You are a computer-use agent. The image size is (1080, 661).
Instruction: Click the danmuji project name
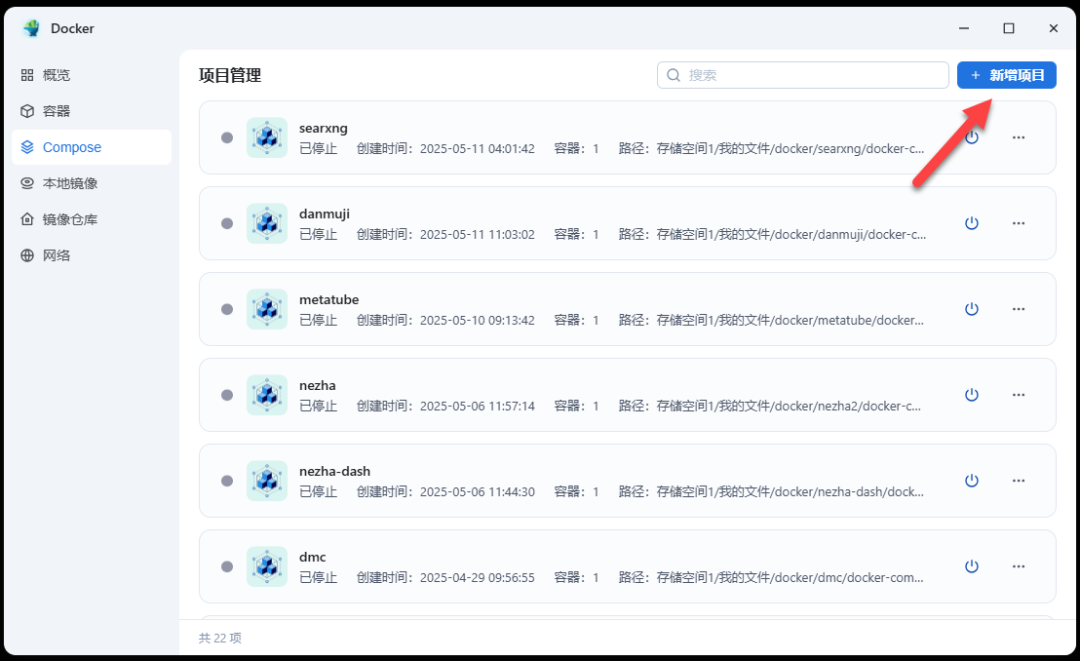pos(324,214)
